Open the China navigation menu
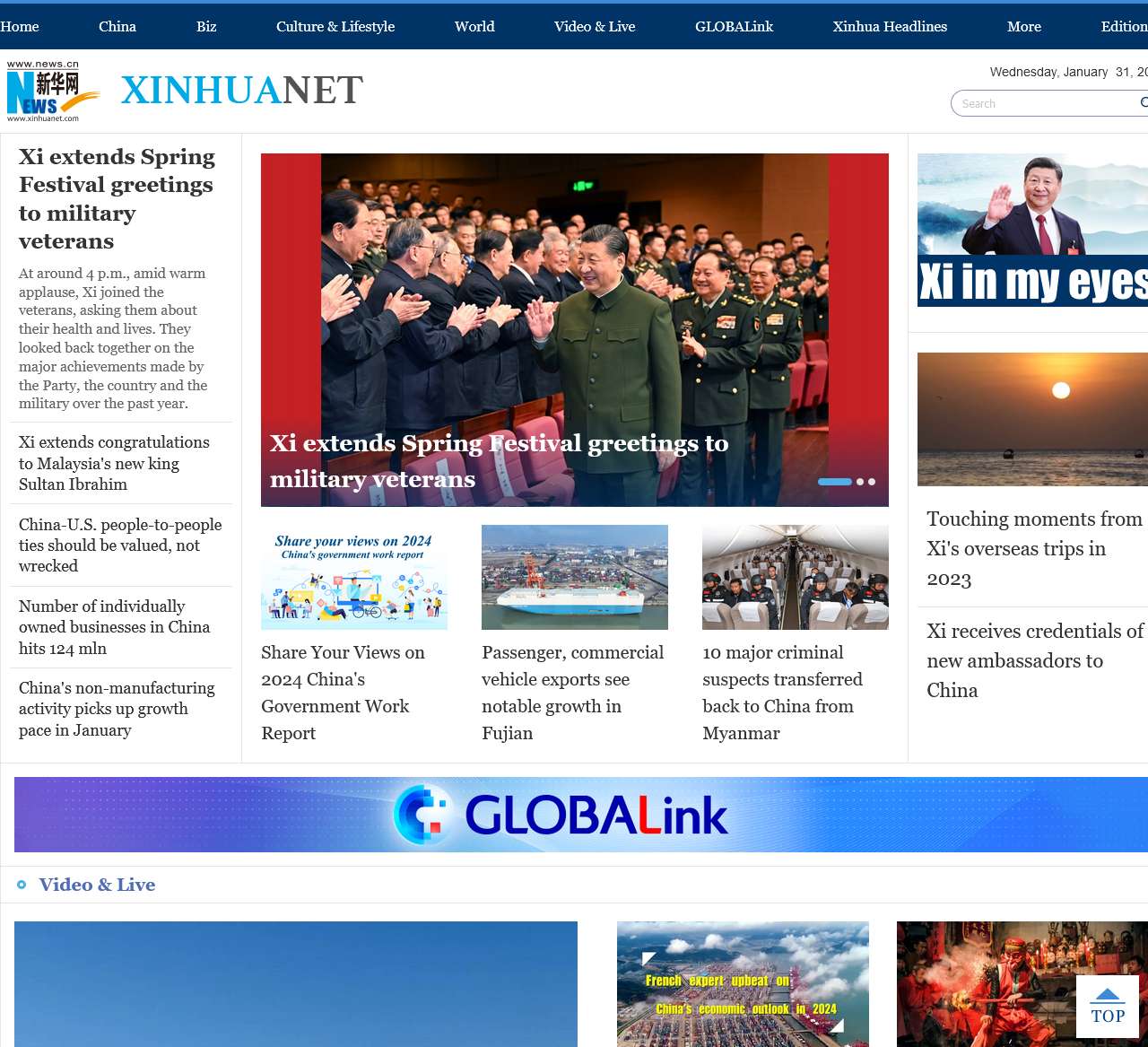Image resolution: width=1148 pixels, height=1047 pixels. [x=117, y=26]
